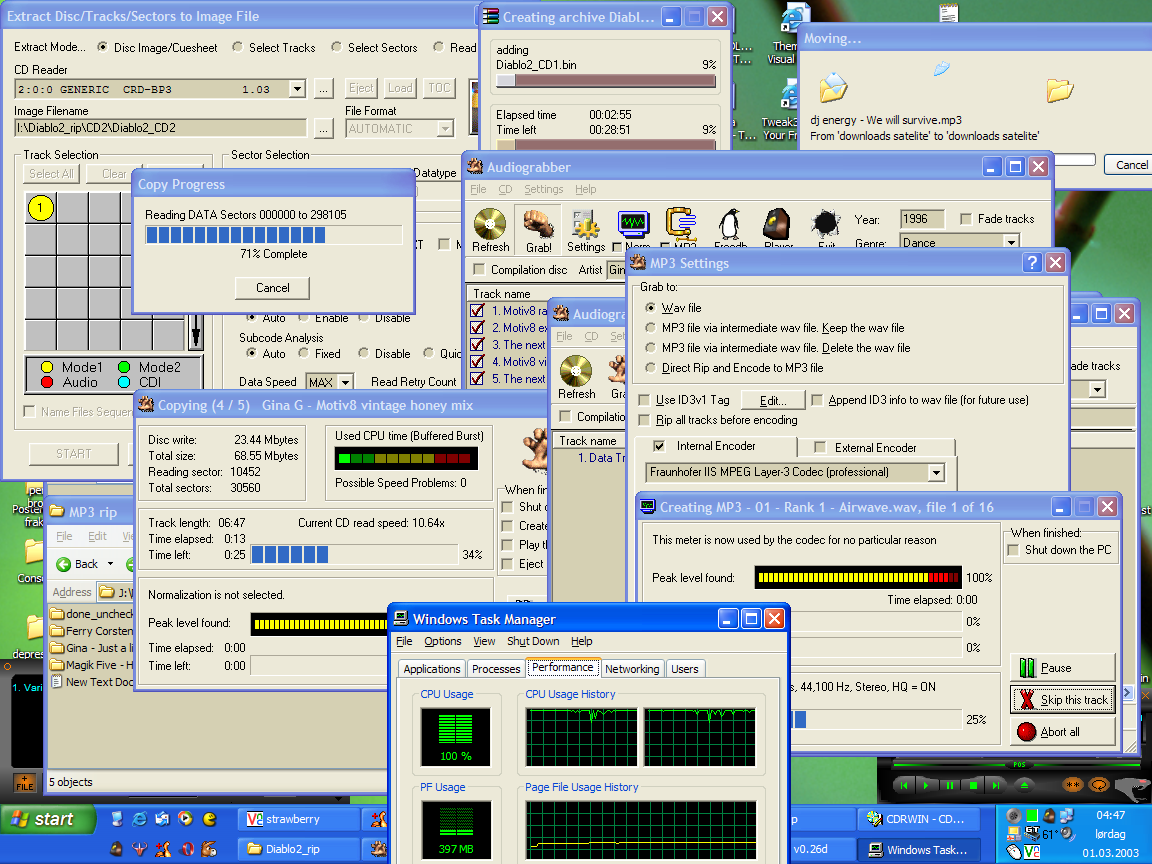
Task: Click the Grab! fist icon
Action: pos(539,223)
